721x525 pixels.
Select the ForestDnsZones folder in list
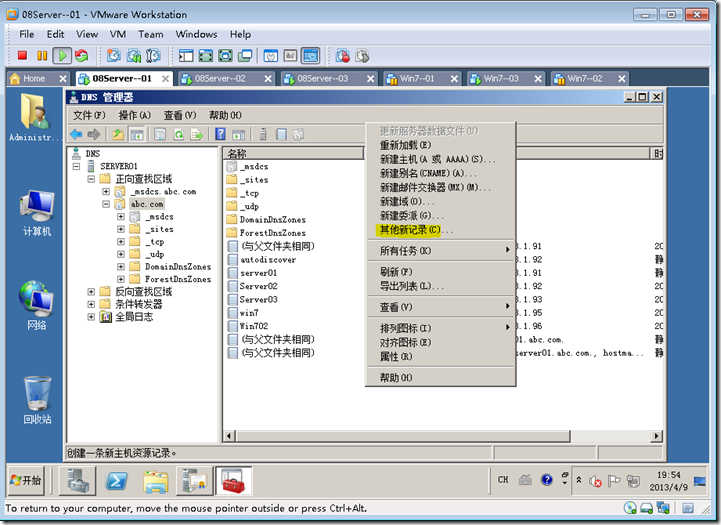(x=273, y=233)
